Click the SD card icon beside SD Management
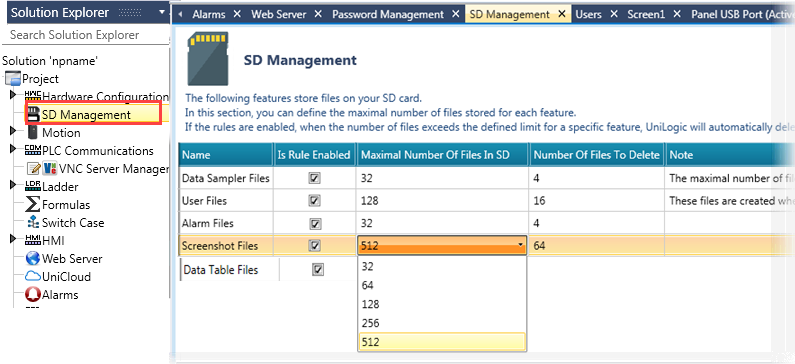This screenshot has width=795, height=364. [x=33, y=115]
